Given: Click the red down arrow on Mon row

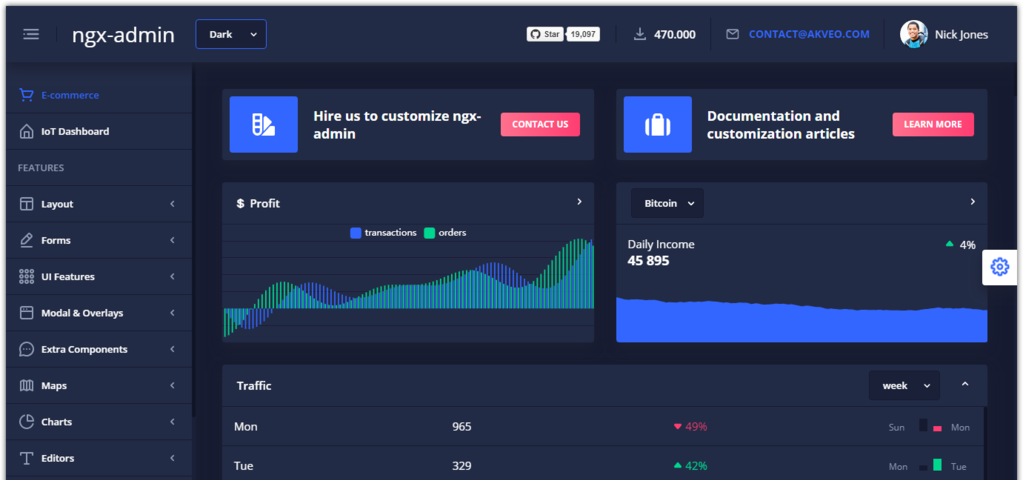Looking at the screenshot, I should tap(677, 427).
